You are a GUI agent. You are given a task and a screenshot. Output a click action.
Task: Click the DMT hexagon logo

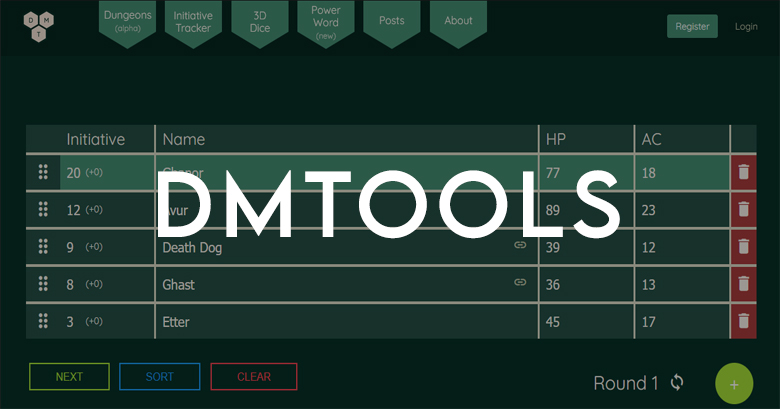point(39,26)
